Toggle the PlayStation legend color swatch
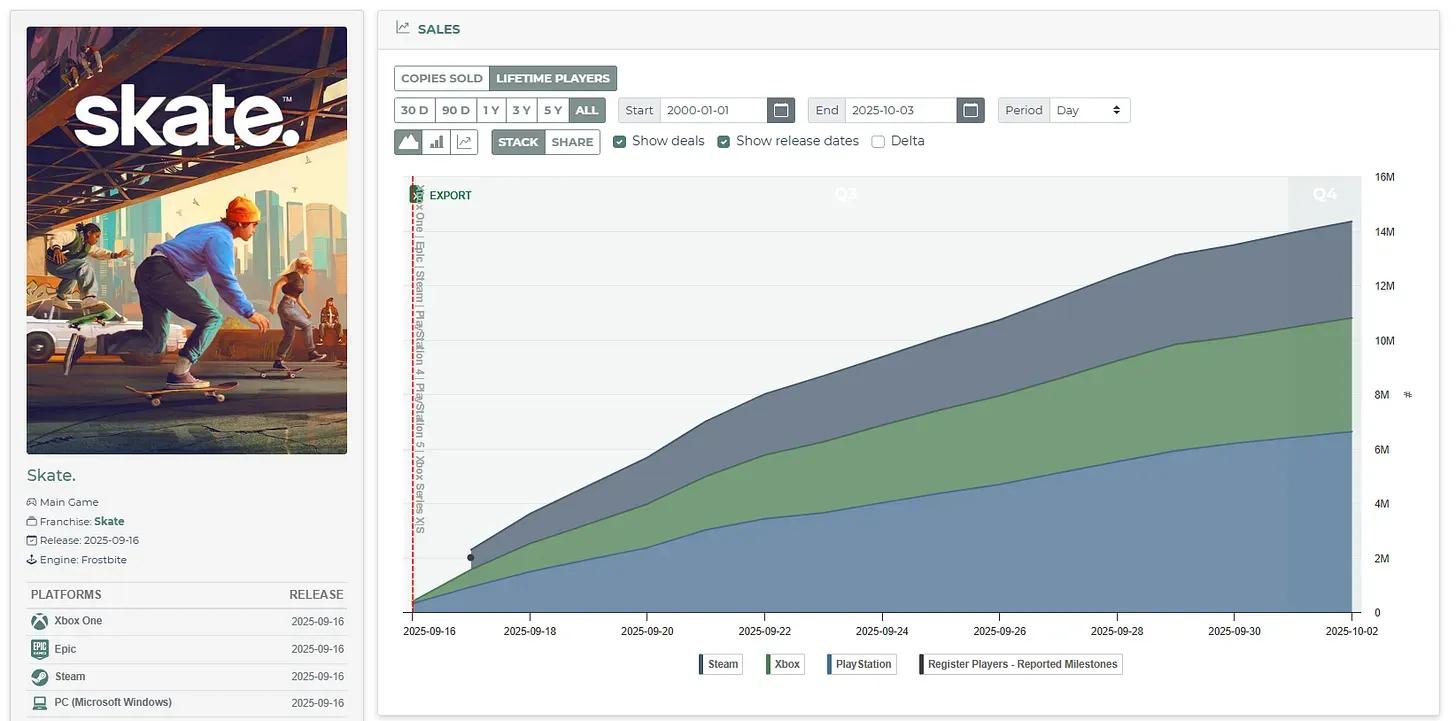 830,664
